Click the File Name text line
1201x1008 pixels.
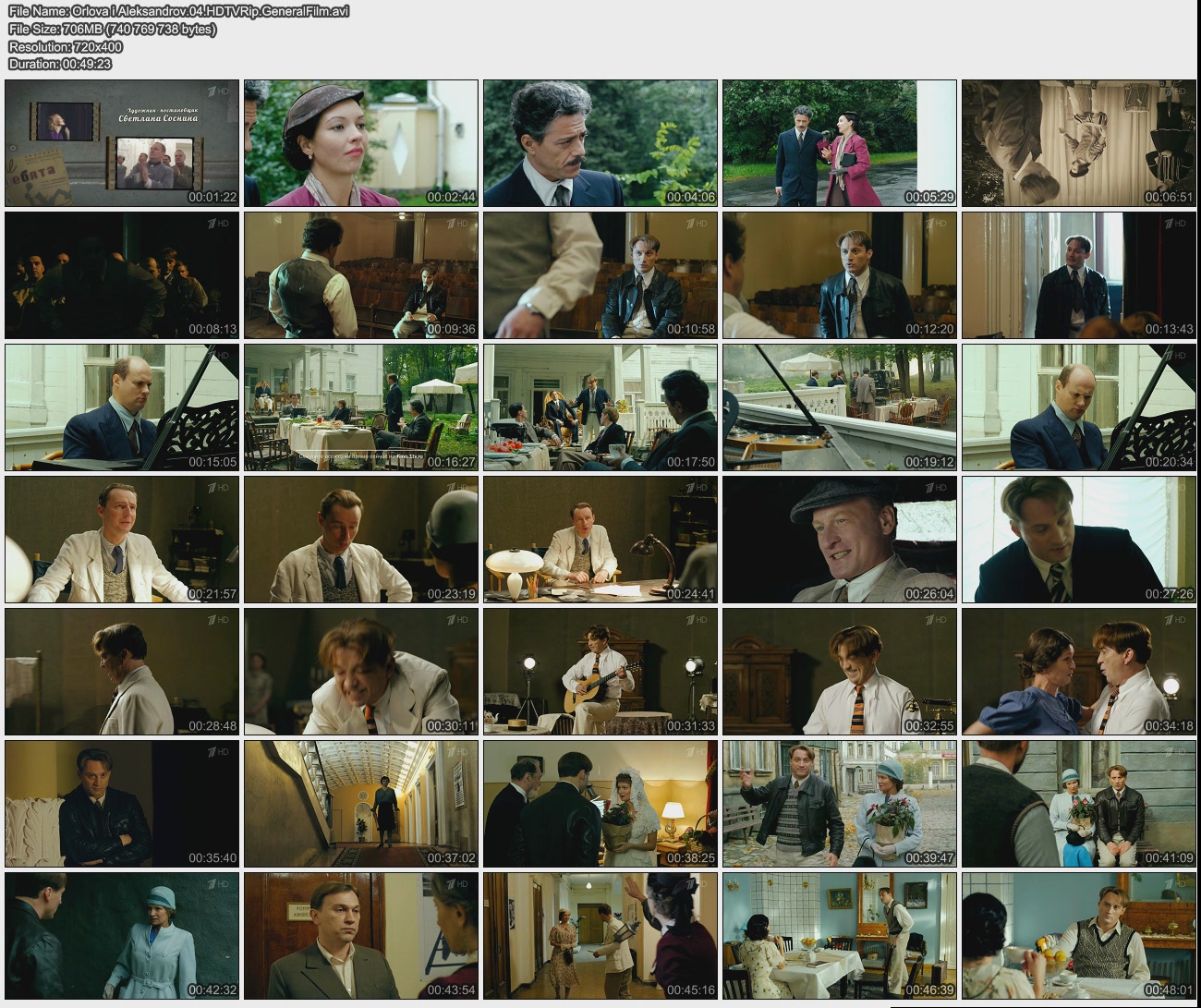pyautogui.click(x=178, y=11)
